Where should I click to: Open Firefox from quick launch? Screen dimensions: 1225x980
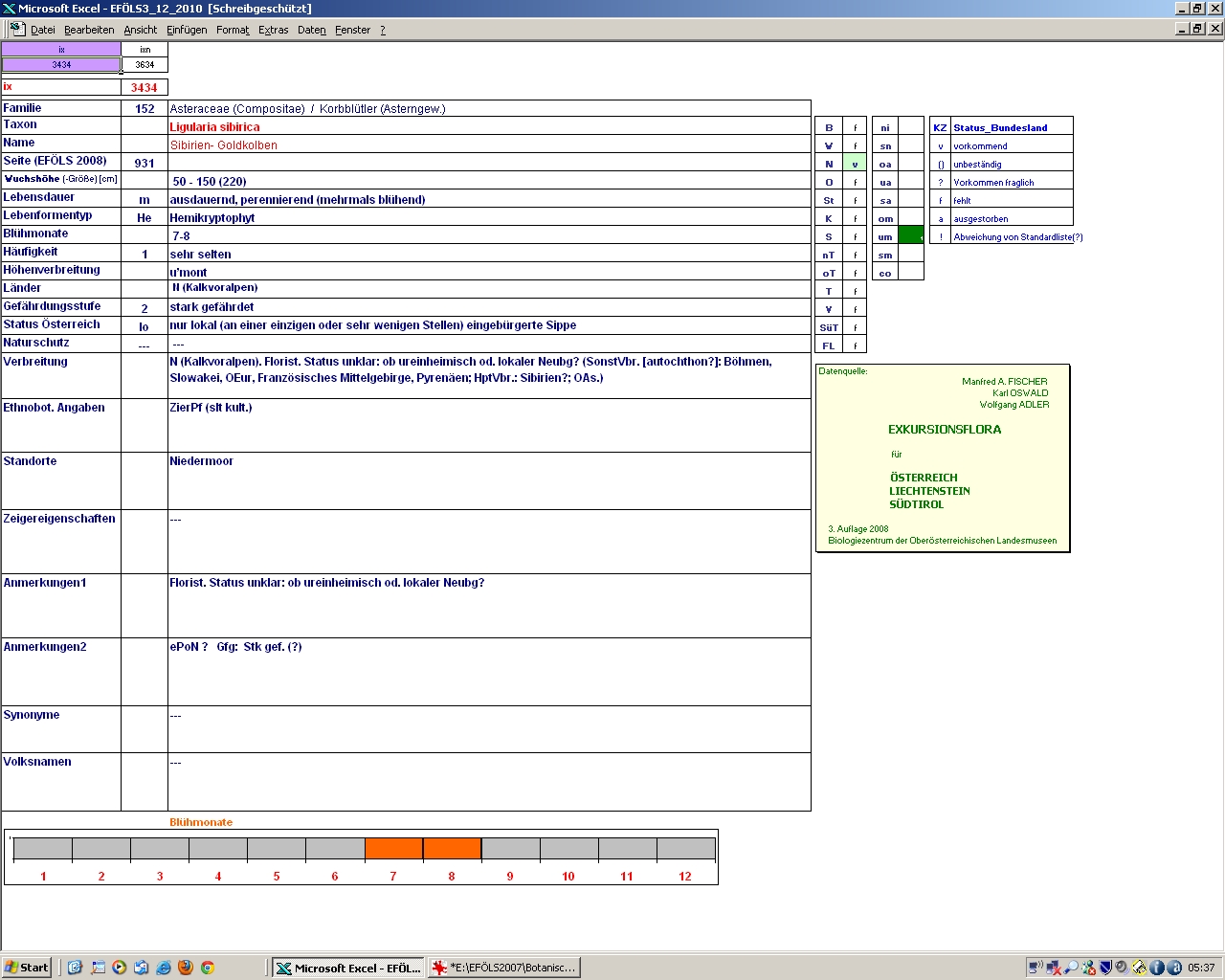(185, 968)
